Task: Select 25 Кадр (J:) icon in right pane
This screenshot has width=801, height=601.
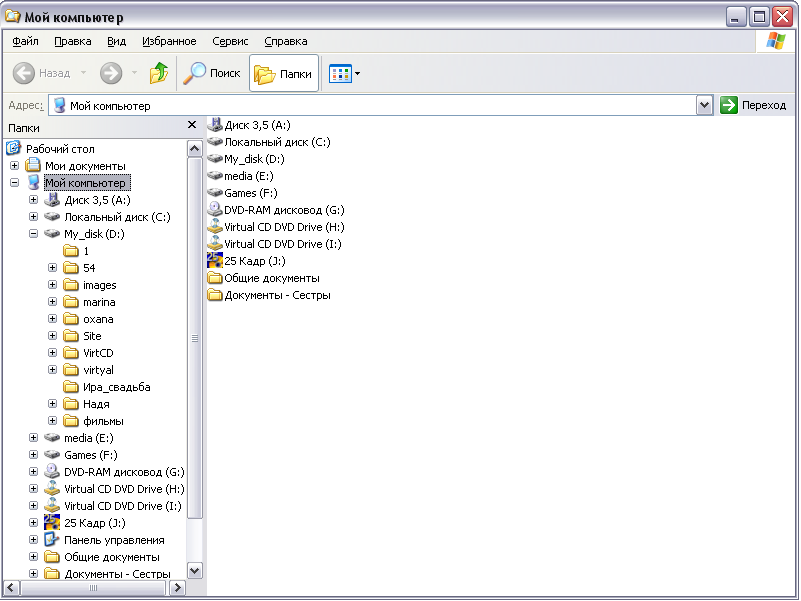Action: (x=215, y=261)
